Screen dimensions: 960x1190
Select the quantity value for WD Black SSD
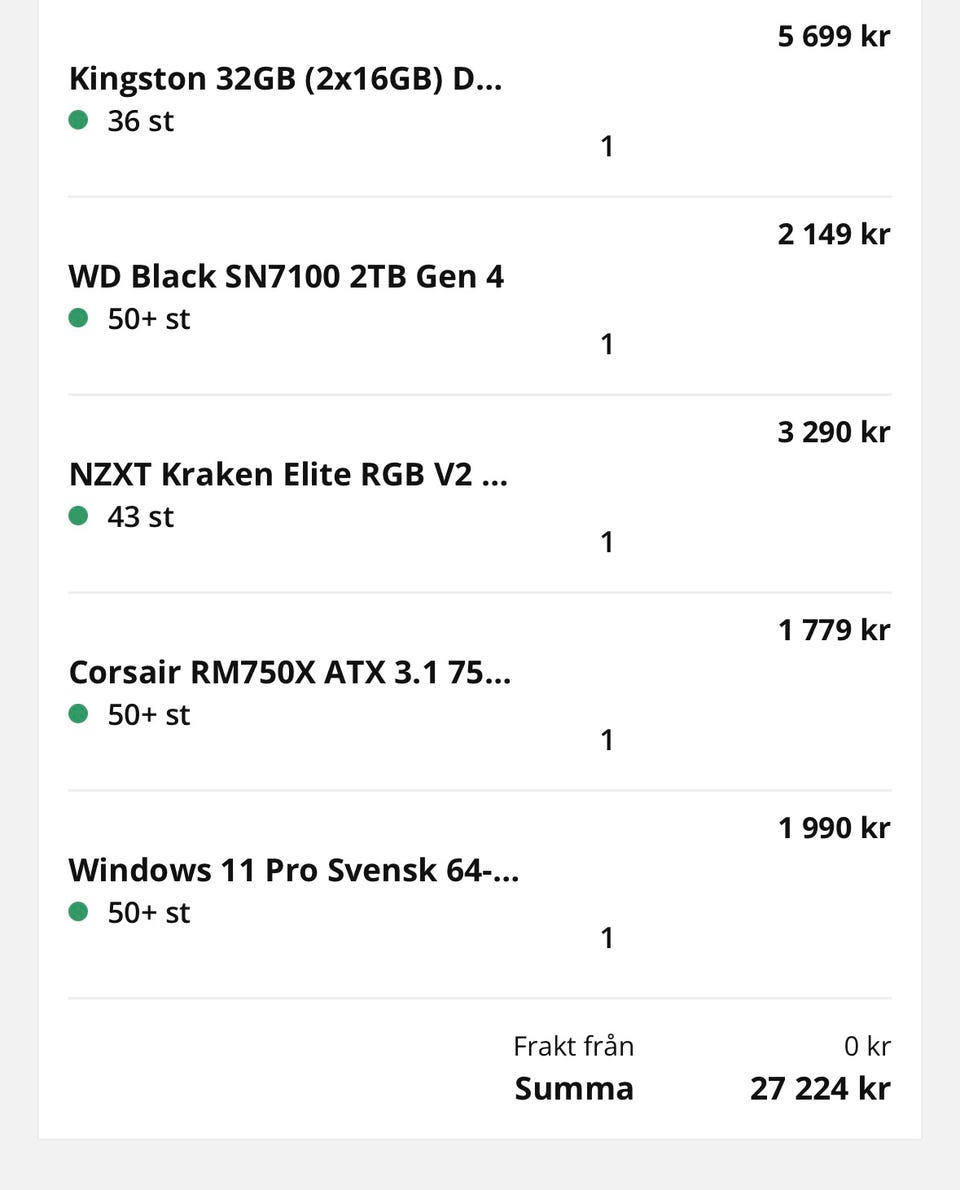pos(606,345)
